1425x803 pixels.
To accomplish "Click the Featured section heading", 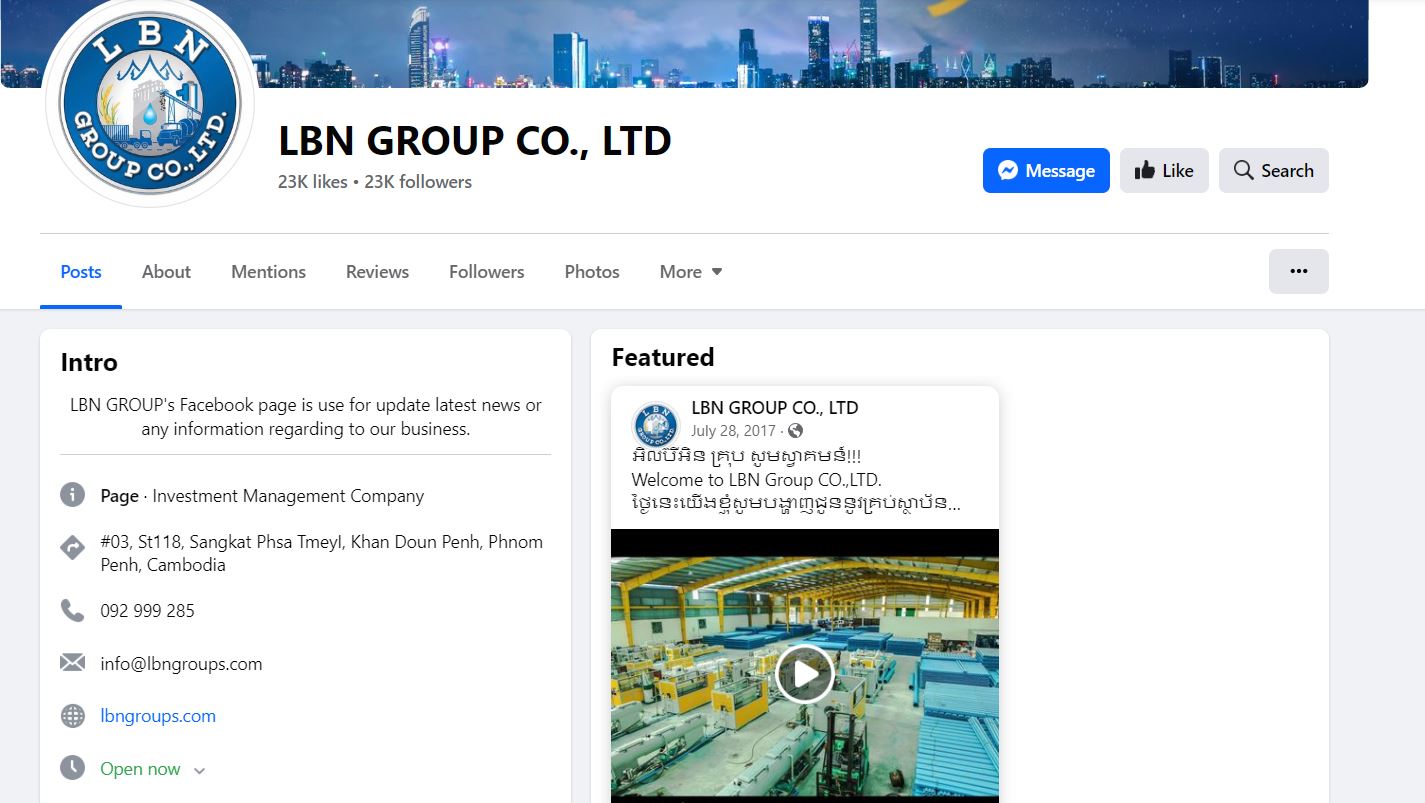I will [663, 357].
